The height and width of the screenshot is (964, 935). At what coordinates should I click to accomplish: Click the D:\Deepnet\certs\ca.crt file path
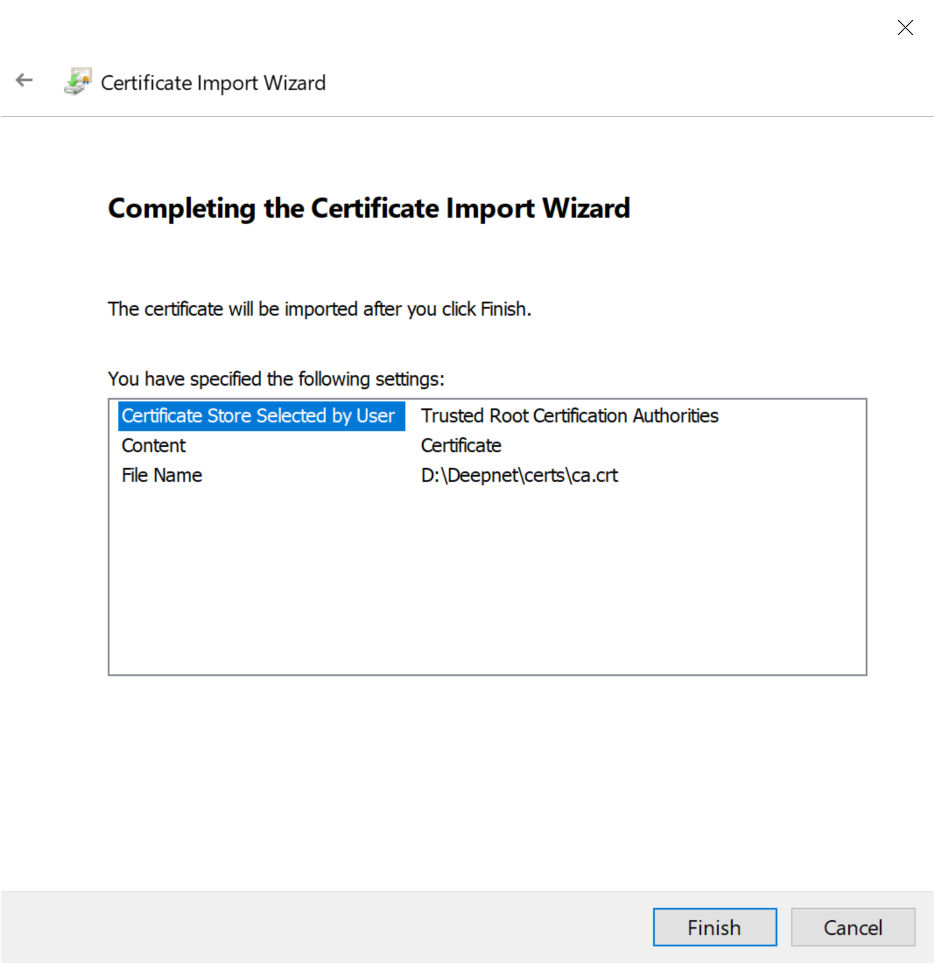click(519, 476)
